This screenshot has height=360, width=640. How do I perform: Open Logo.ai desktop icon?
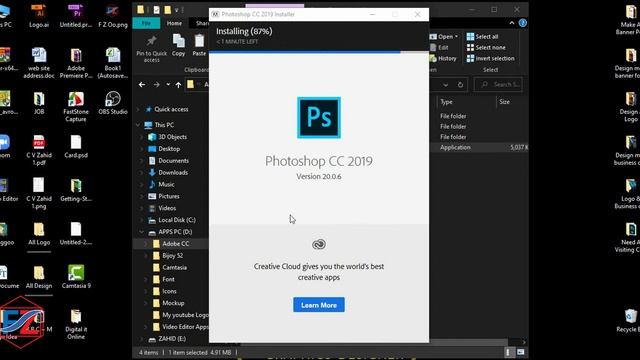pyautogui.click(x=39, y=16)
